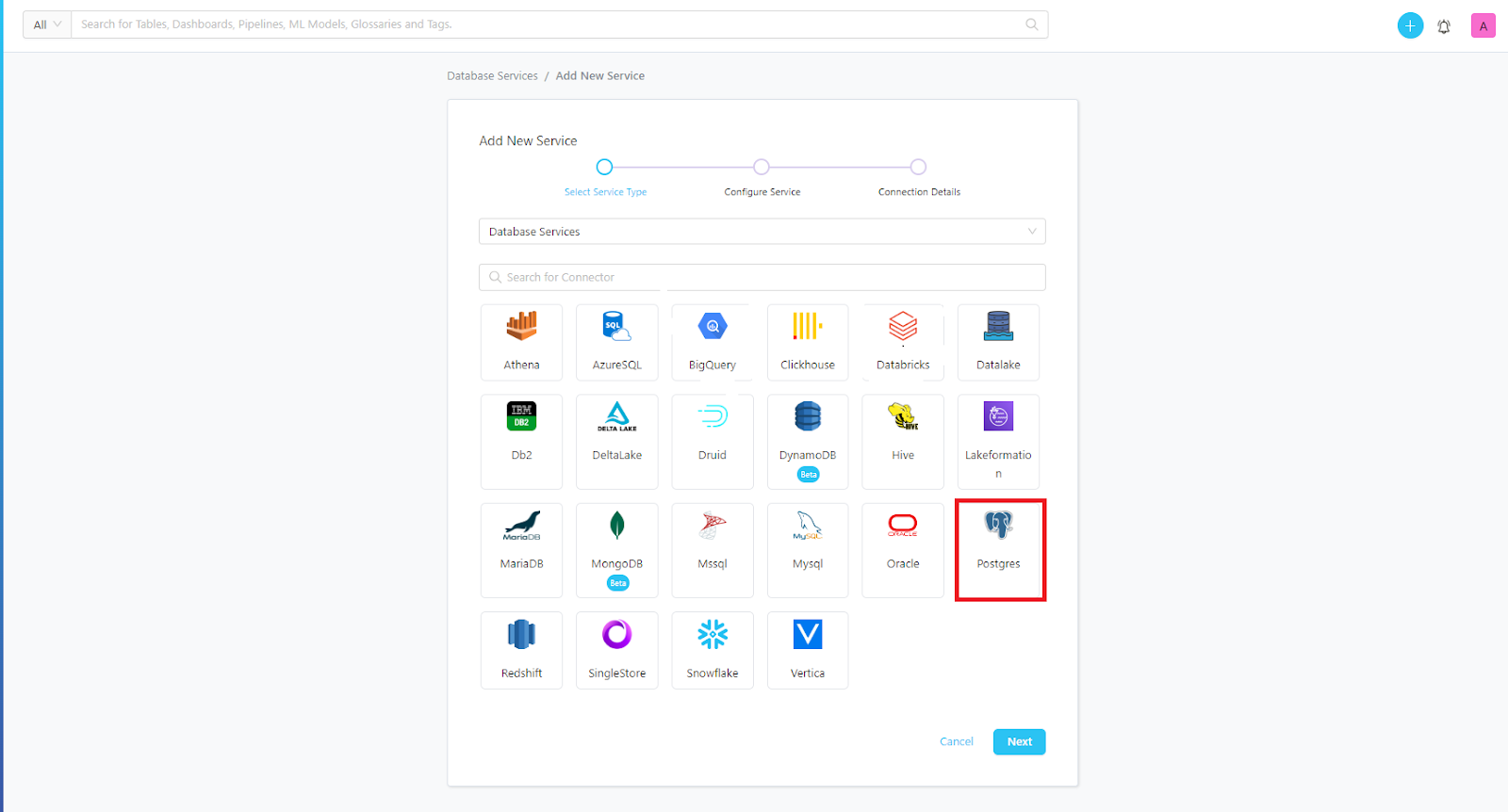Choose the Databricks connector

click(x=902, y=328)
